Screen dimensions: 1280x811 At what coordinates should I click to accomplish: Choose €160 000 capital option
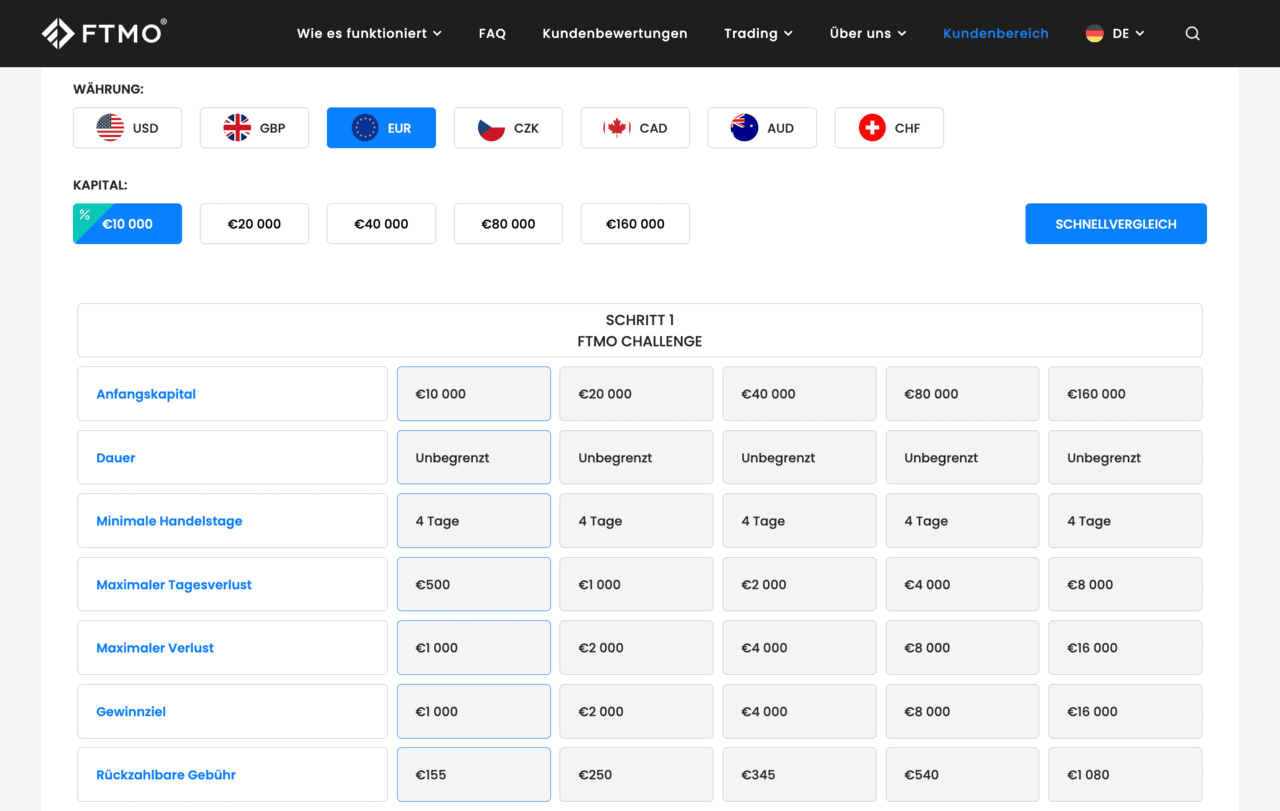[x=635, y=224]
